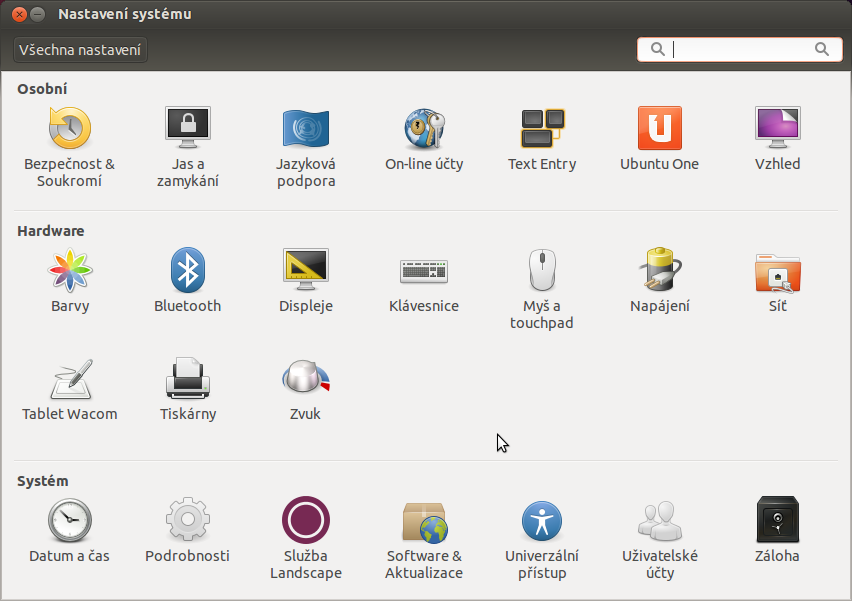
Task: Click the Všechna nastavení button
Action: [x=80, y=50]
